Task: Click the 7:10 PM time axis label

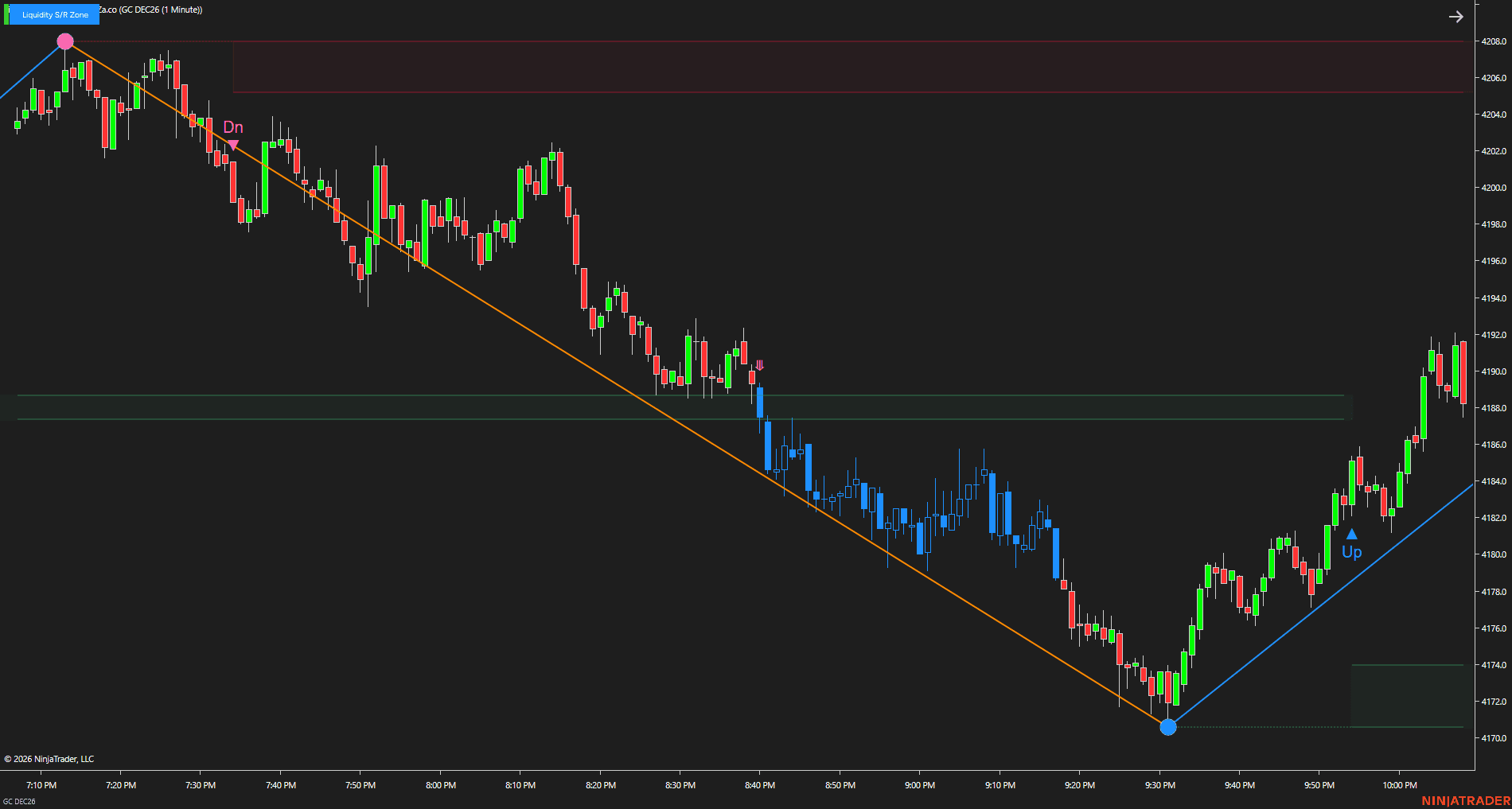Action: point(41,785)
